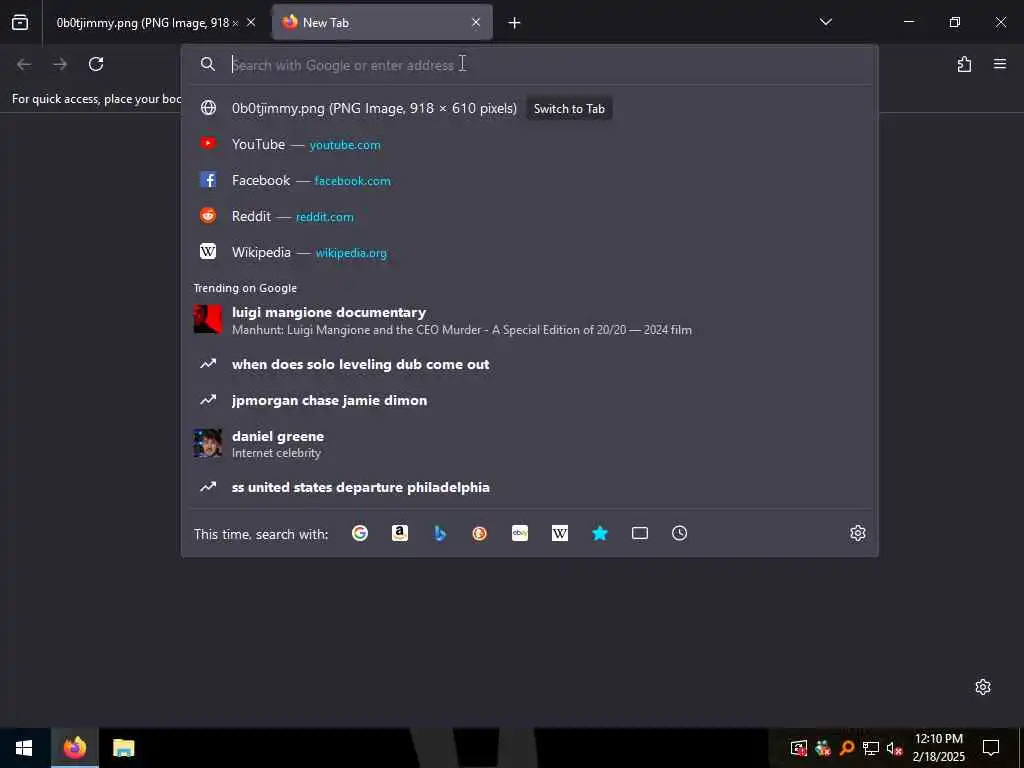Open search settings gear in dropdown
The height and width of the screenshot is (768, 1024).
857,534
